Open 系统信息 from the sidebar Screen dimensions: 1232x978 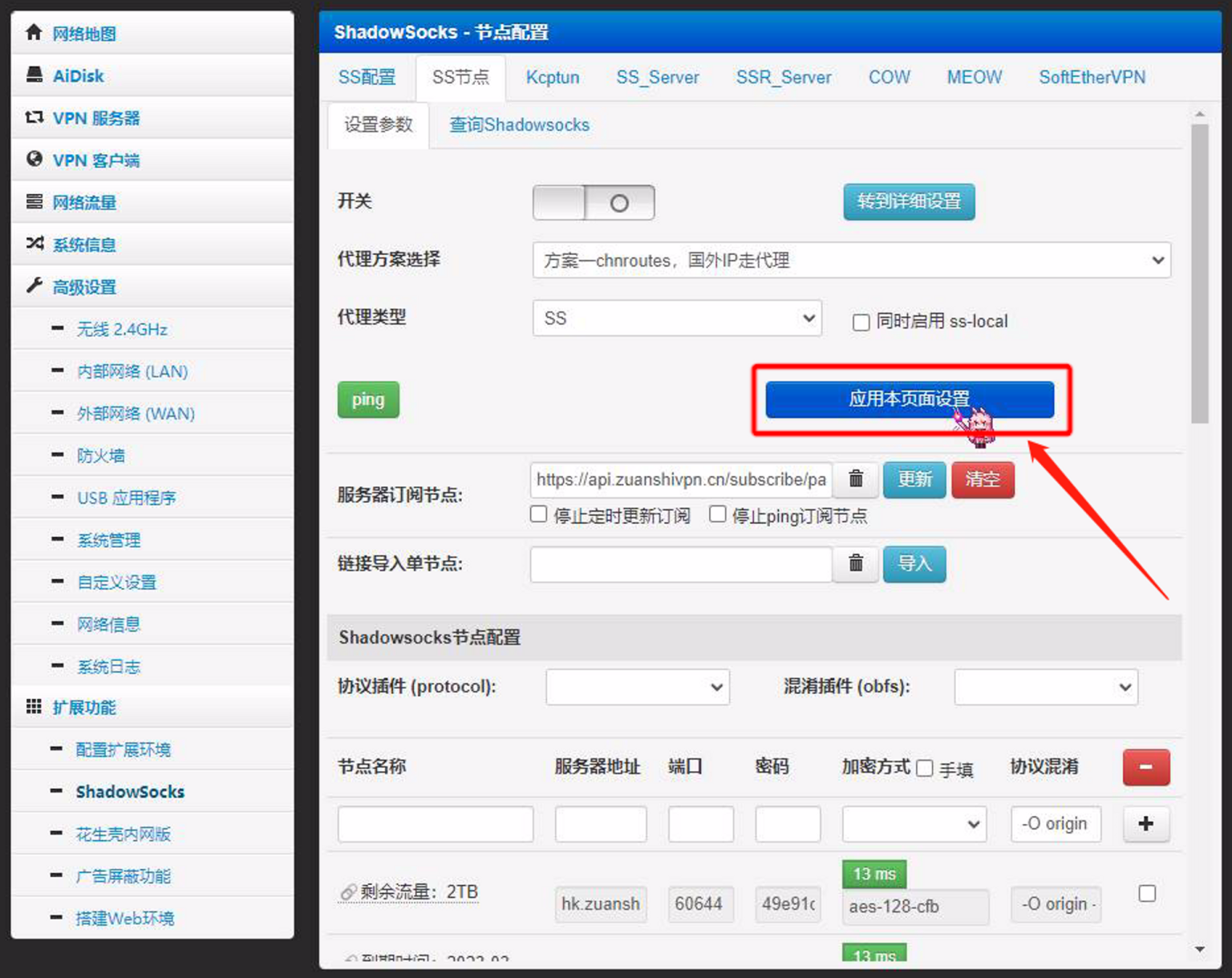(x=84, y=245)
